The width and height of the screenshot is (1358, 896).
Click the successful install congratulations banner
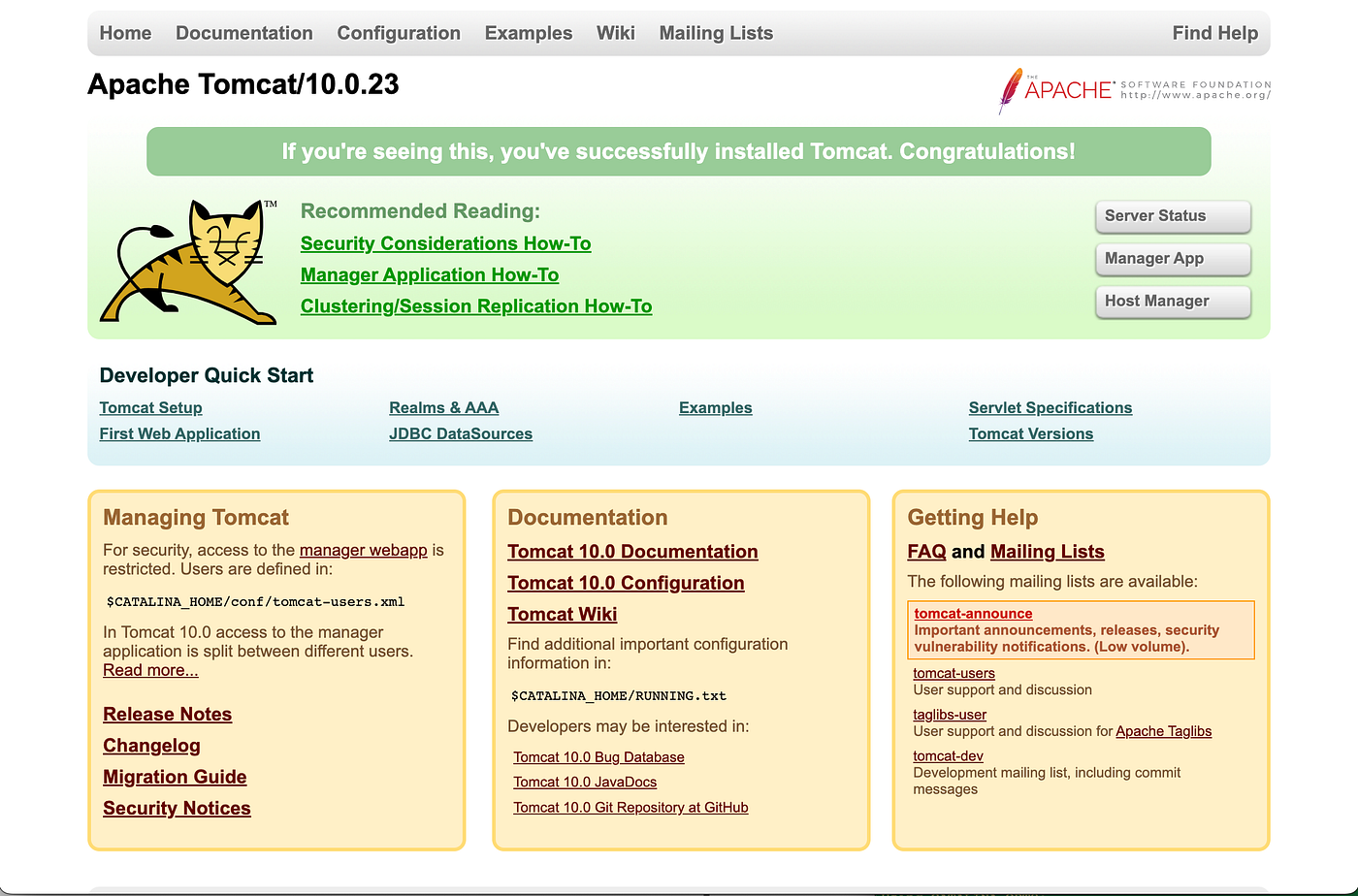click(679, 151)
